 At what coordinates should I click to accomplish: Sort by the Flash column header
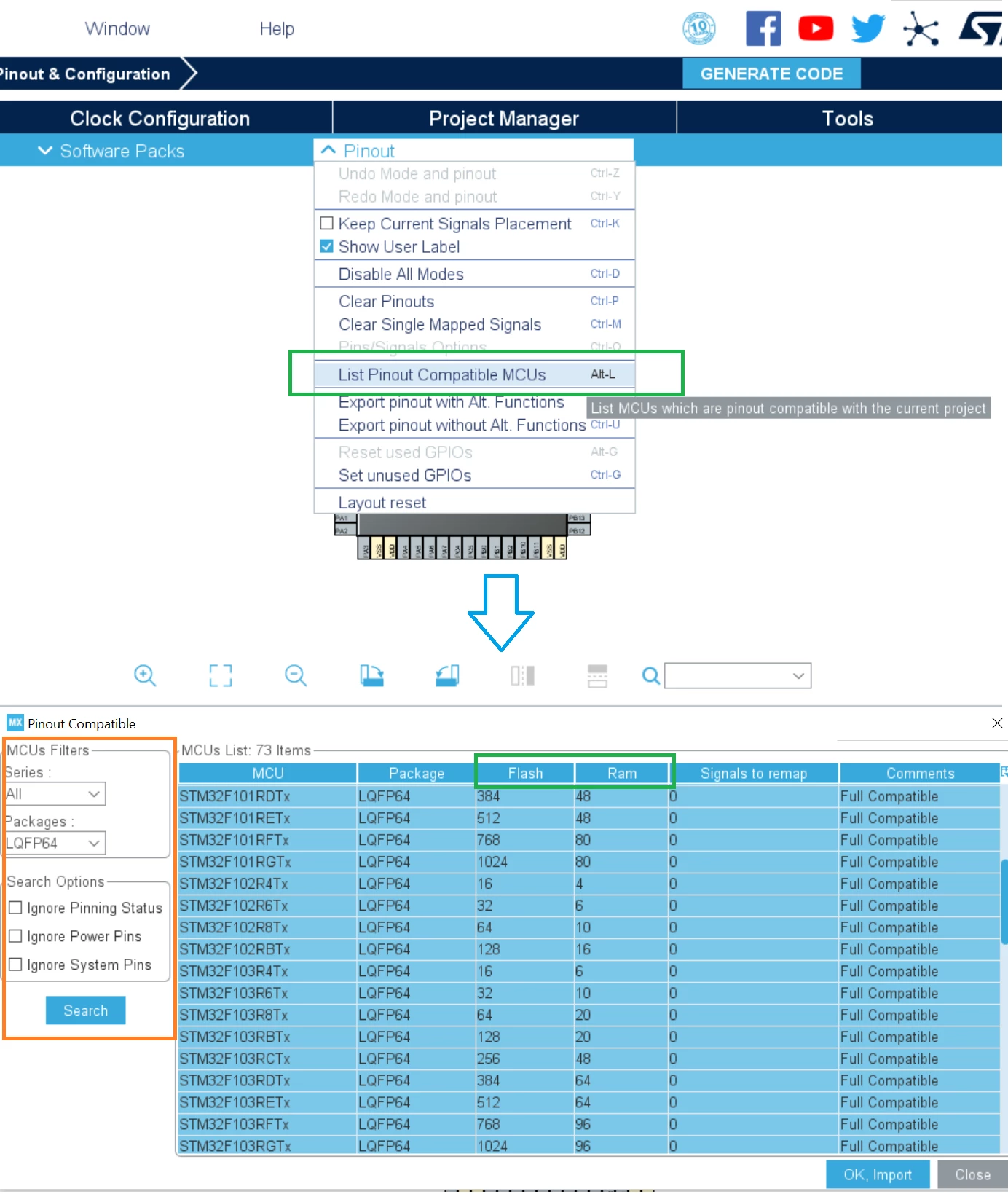525,773
